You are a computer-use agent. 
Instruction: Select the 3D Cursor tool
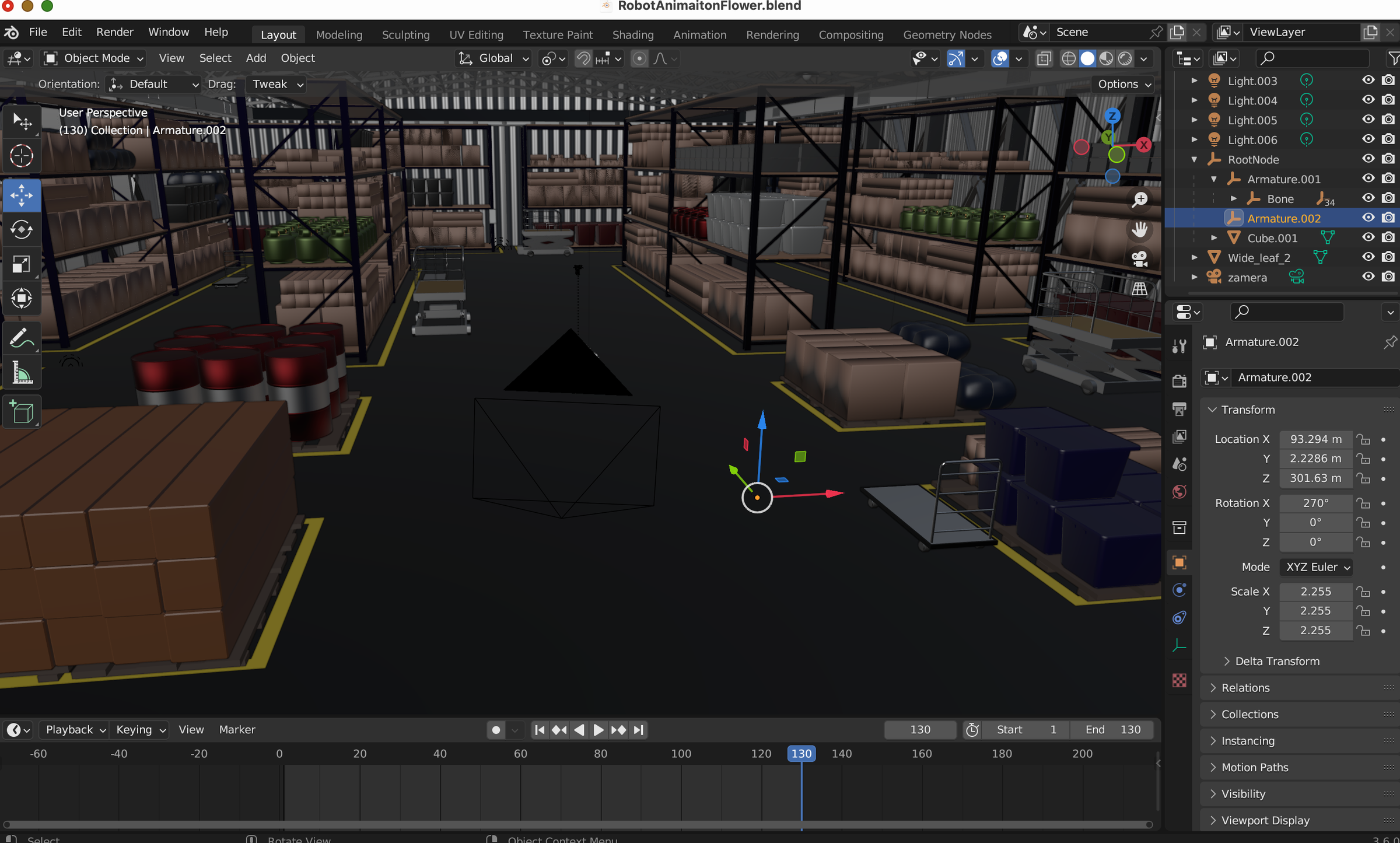[x=22, y=156]
